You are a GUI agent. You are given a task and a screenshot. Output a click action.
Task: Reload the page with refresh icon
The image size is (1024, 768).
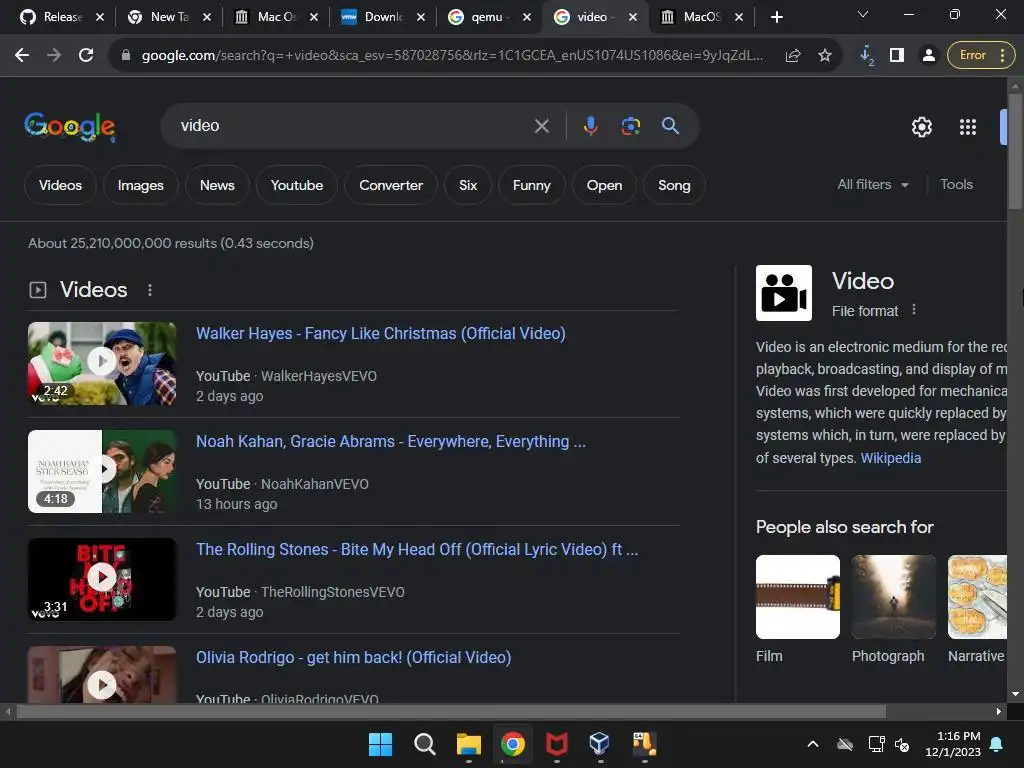[86, 56]
